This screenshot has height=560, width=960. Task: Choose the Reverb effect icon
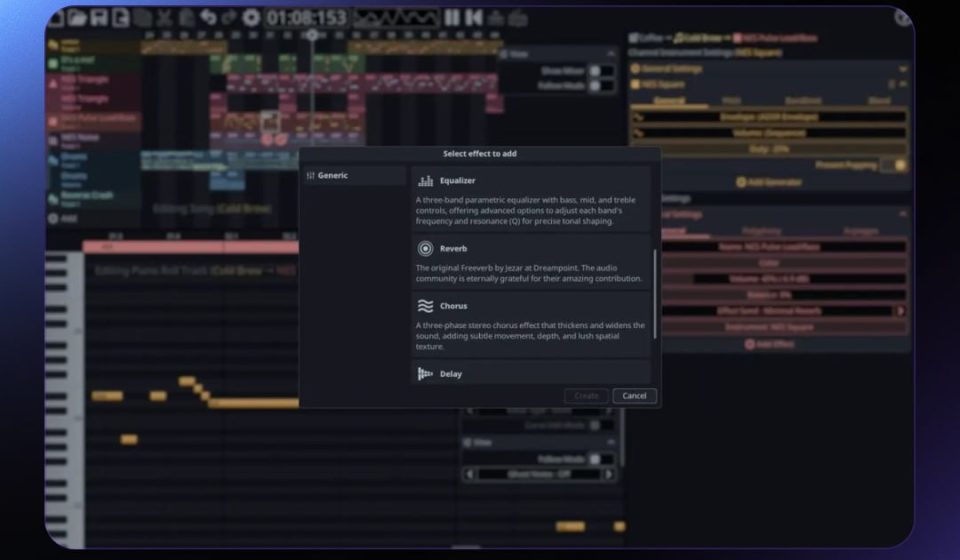426,249
